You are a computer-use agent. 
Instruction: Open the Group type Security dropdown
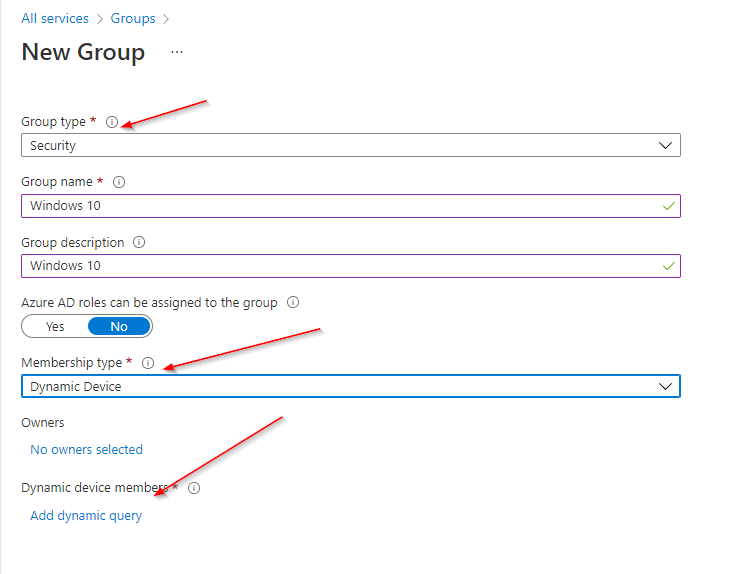[351, 145]
